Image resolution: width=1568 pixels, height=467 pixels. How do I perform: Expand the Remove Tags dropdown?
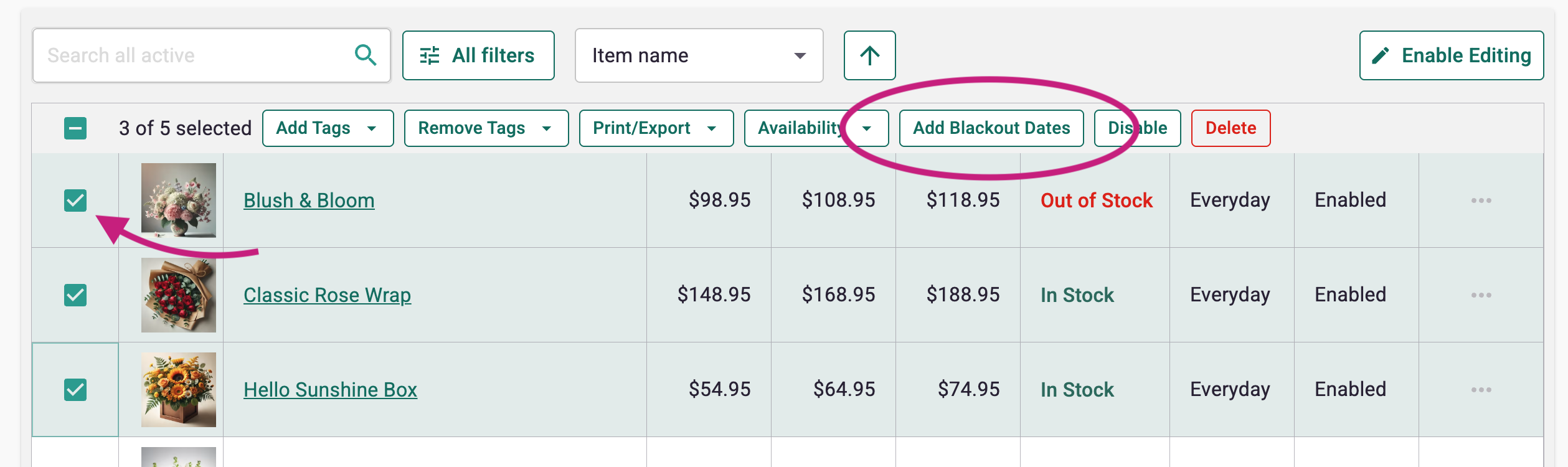tap(486, 128)
